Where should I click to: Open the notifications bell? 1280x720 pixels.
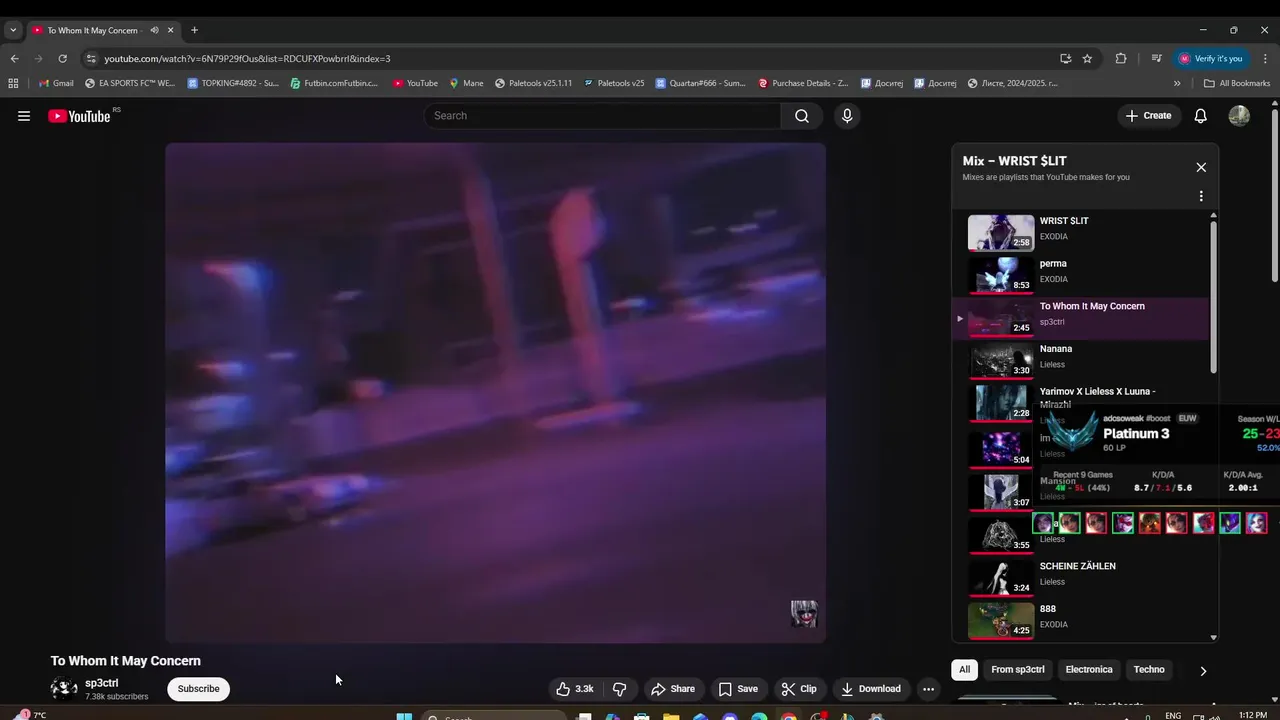coord(1201,116)
